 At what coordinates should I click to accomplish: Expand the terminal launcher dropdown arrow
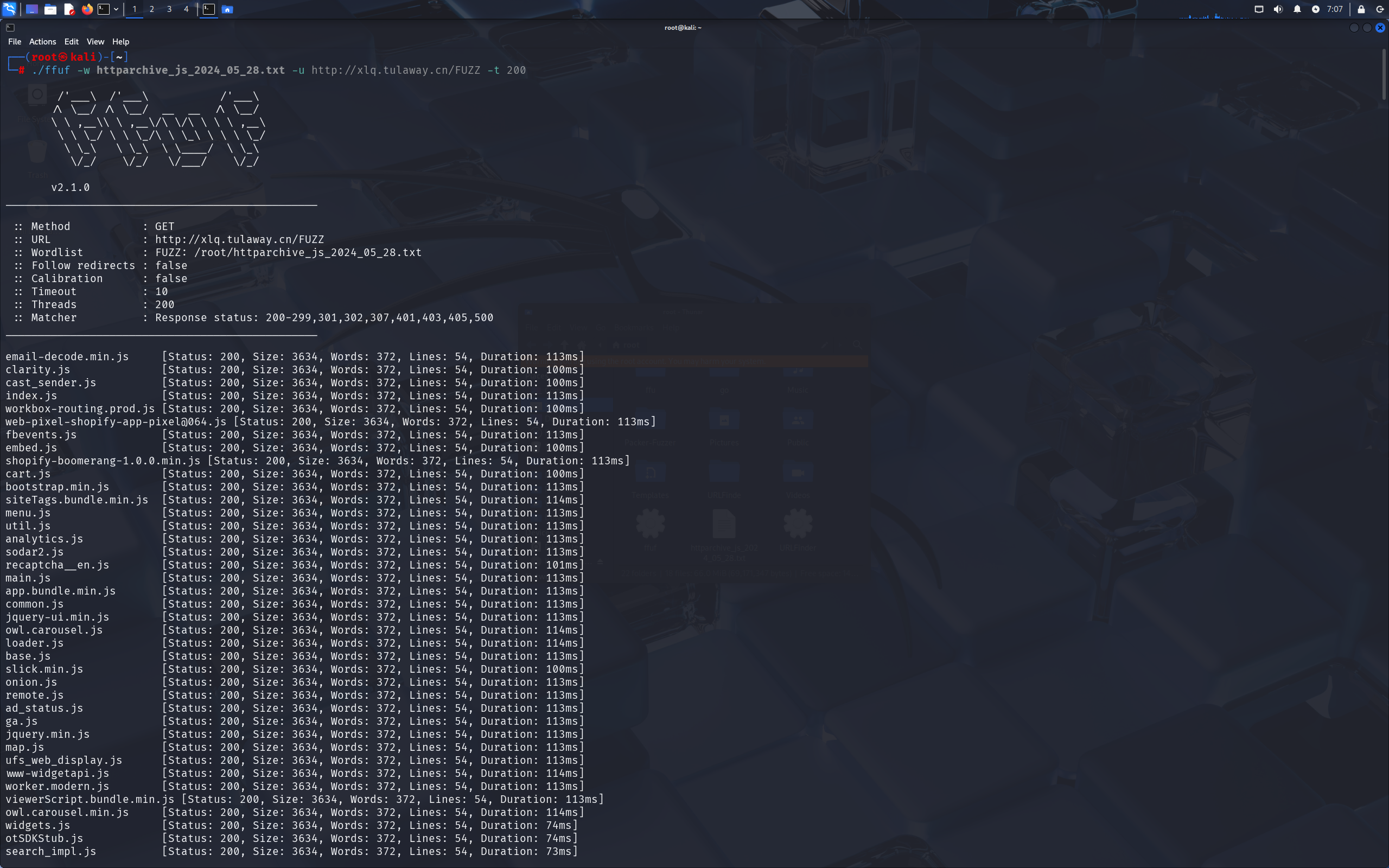116,9
